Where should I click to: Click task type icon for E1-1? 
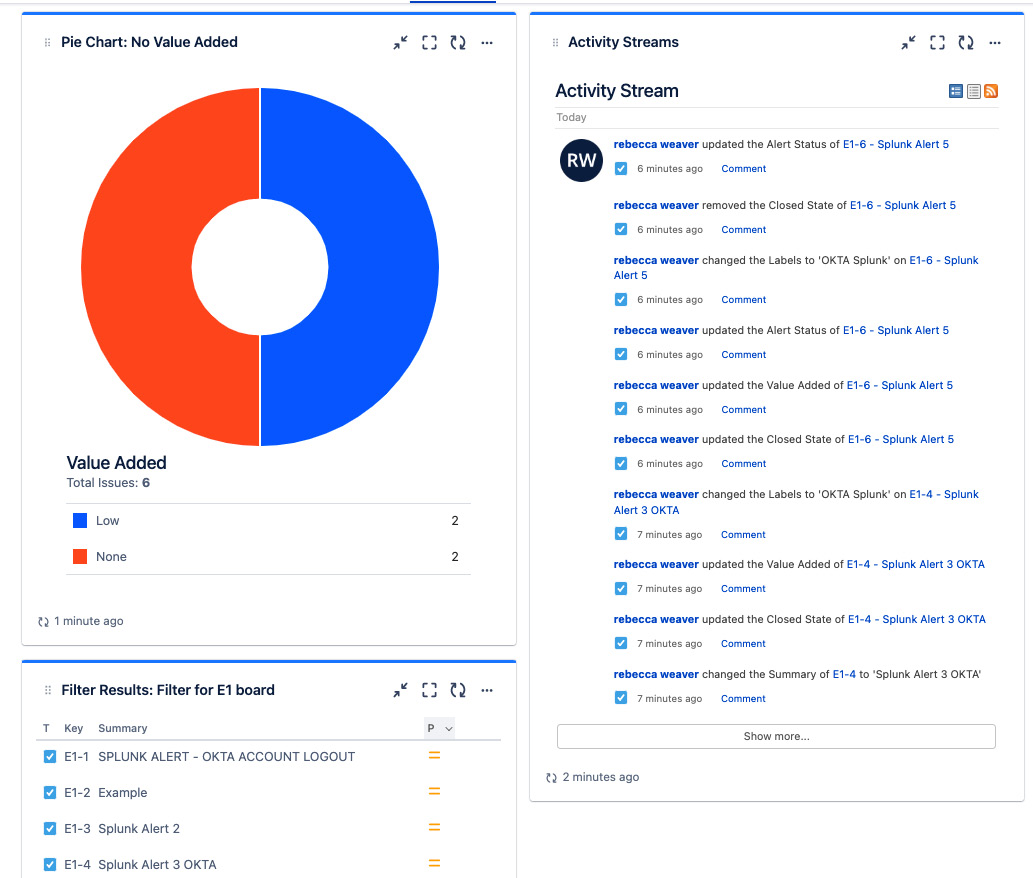50,757
